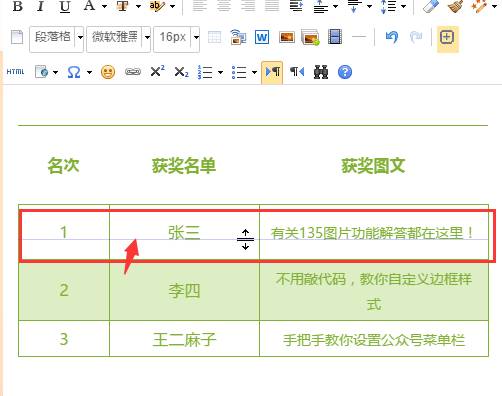Open the HTML source view

15,72
